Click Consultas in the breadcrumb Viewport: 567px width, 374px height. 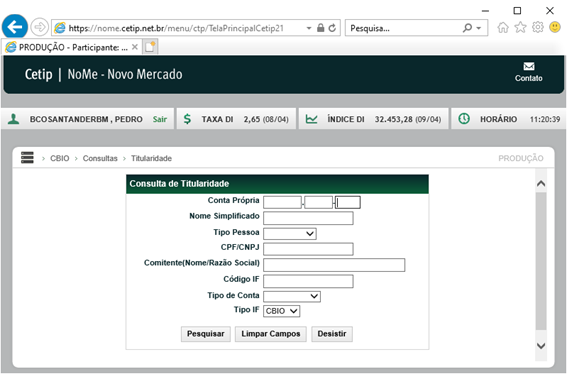(x=100, y=158)
